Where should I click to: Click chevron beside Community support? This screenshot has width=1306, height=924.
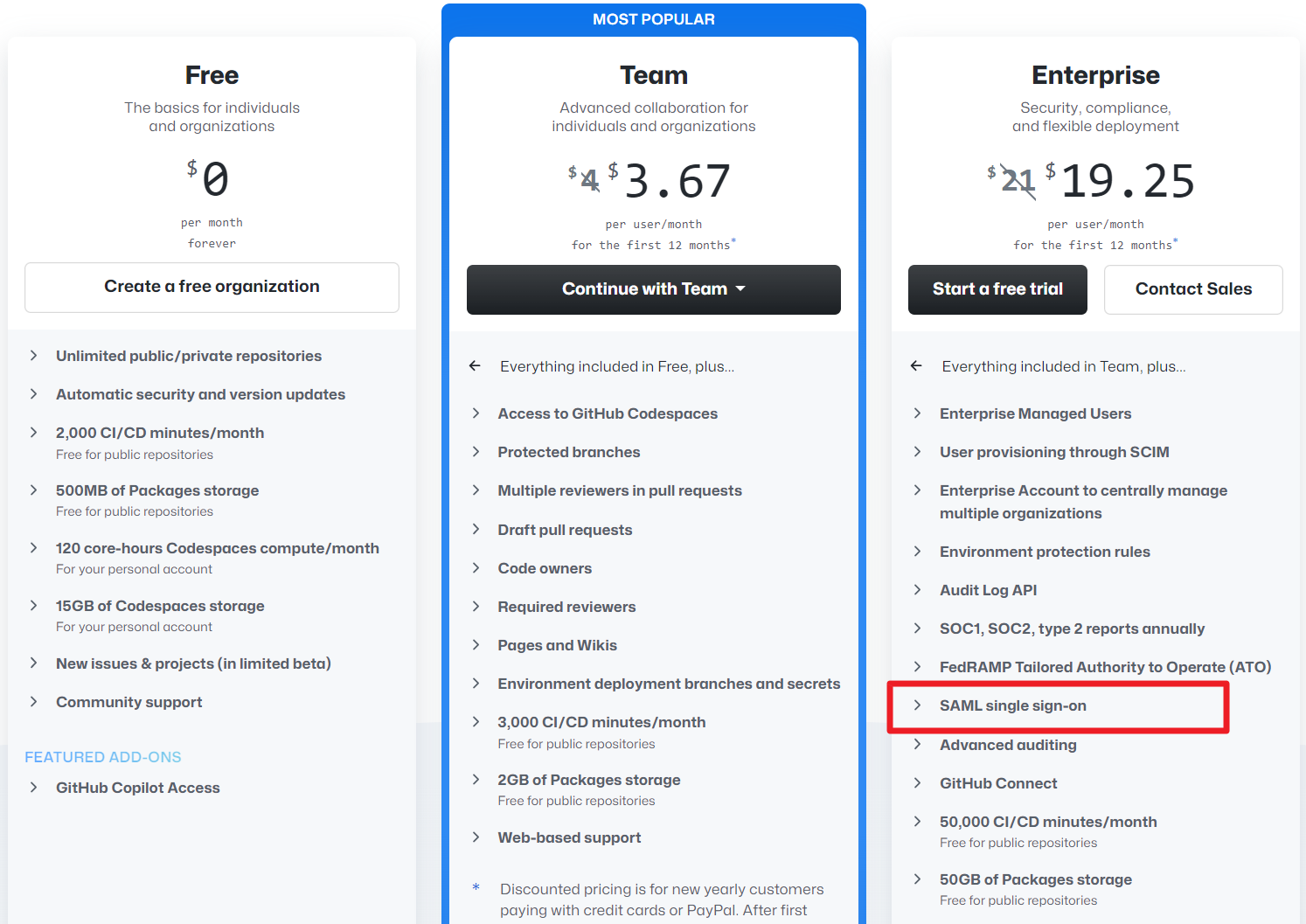click(x=34, y=702)
